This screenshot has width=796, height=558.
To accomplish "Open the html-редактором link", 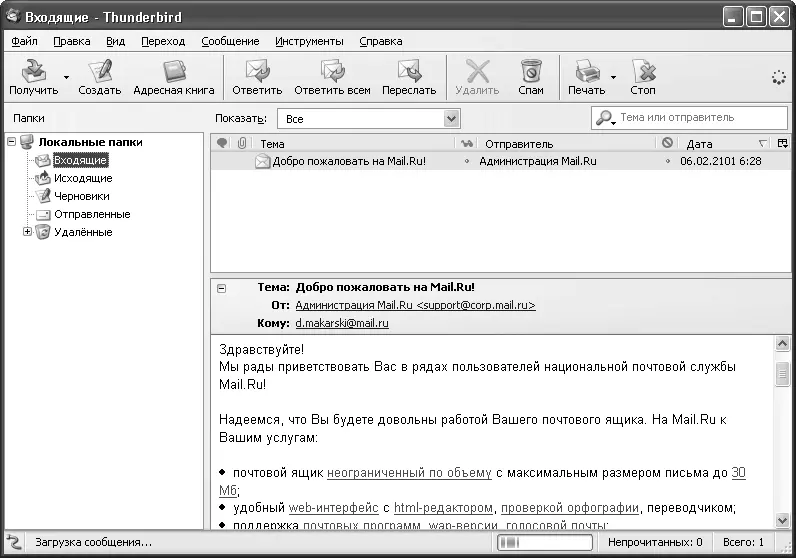I will coord(443,508).
